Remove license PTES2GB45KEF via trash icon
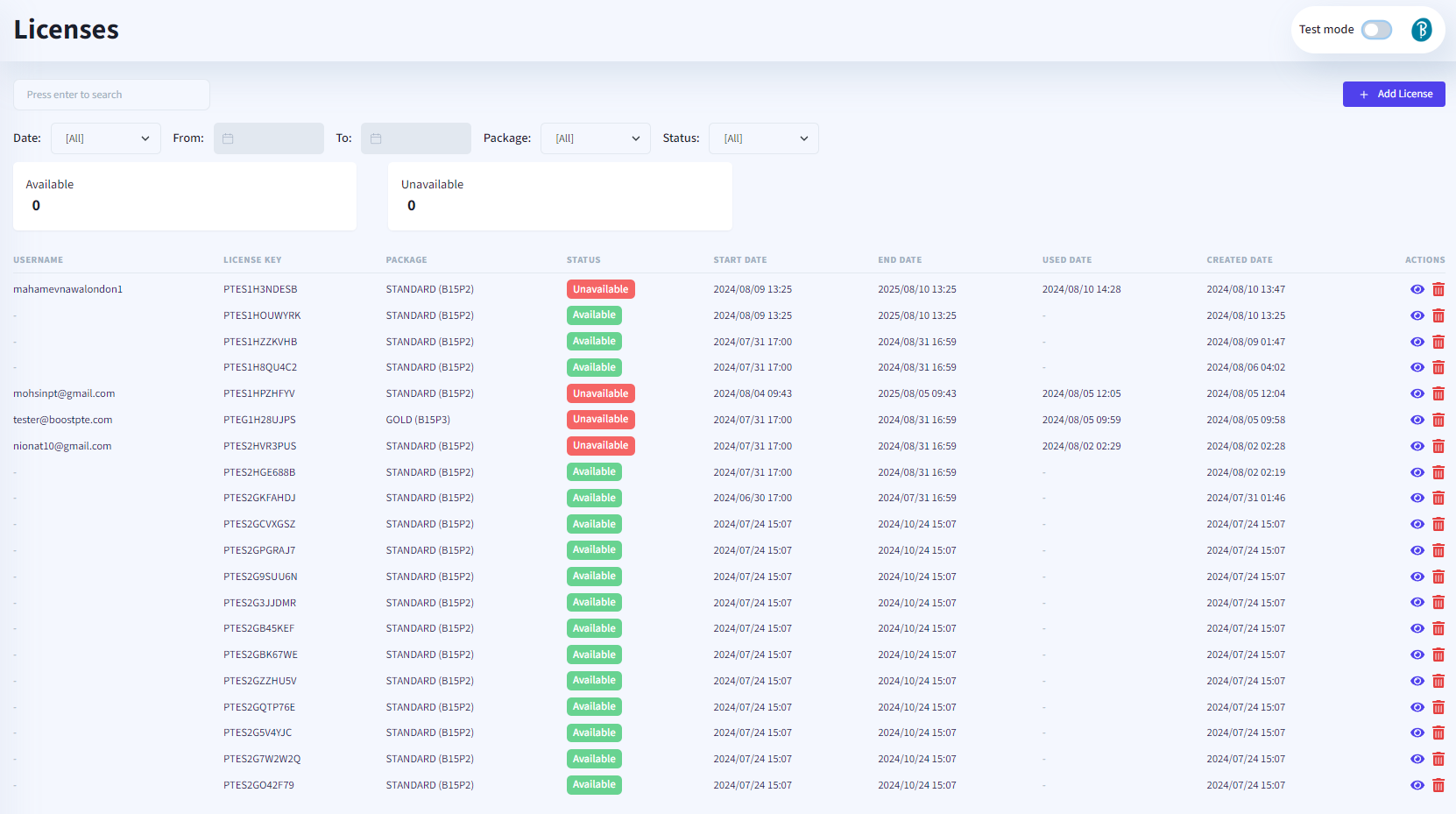 click(1438, 628)
